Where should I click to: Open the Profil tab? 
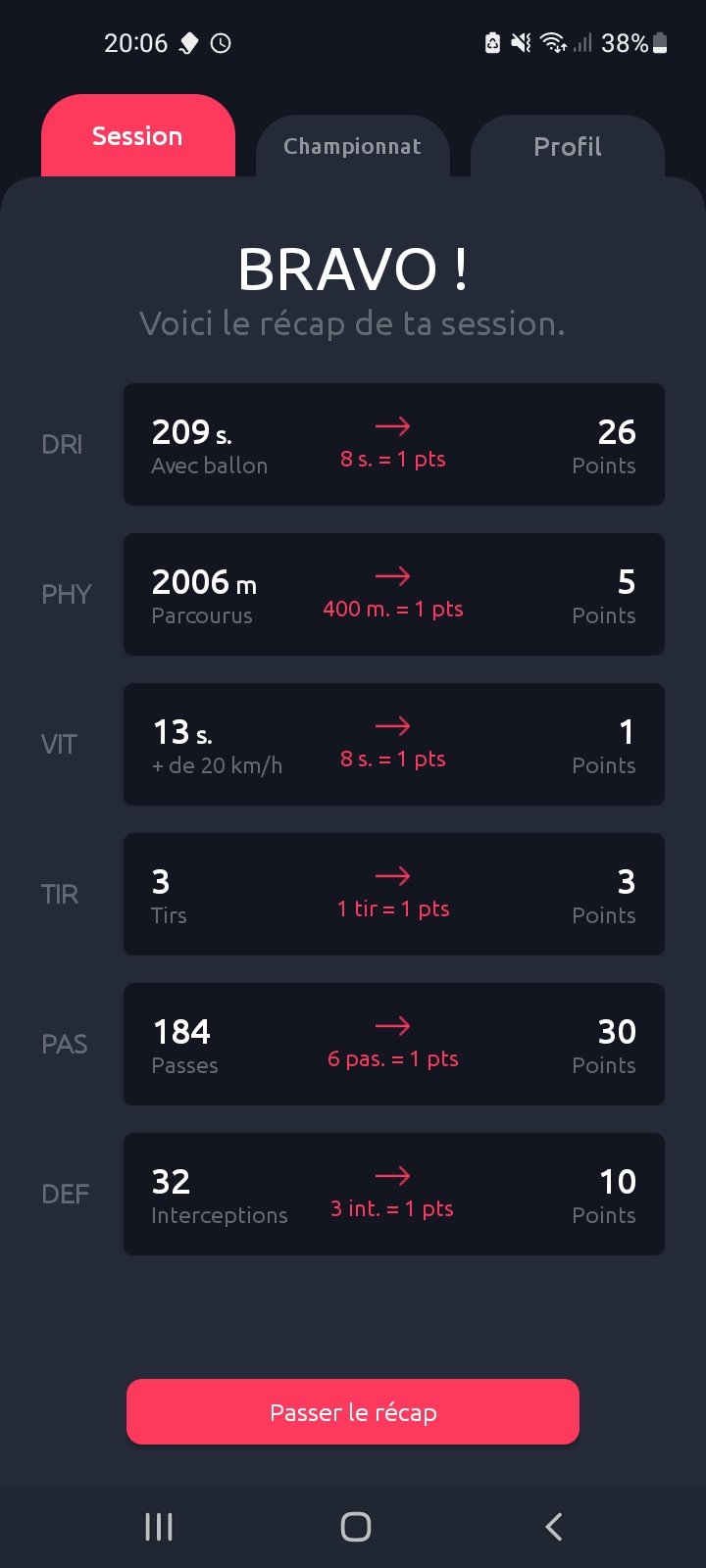tap(567, 147)
